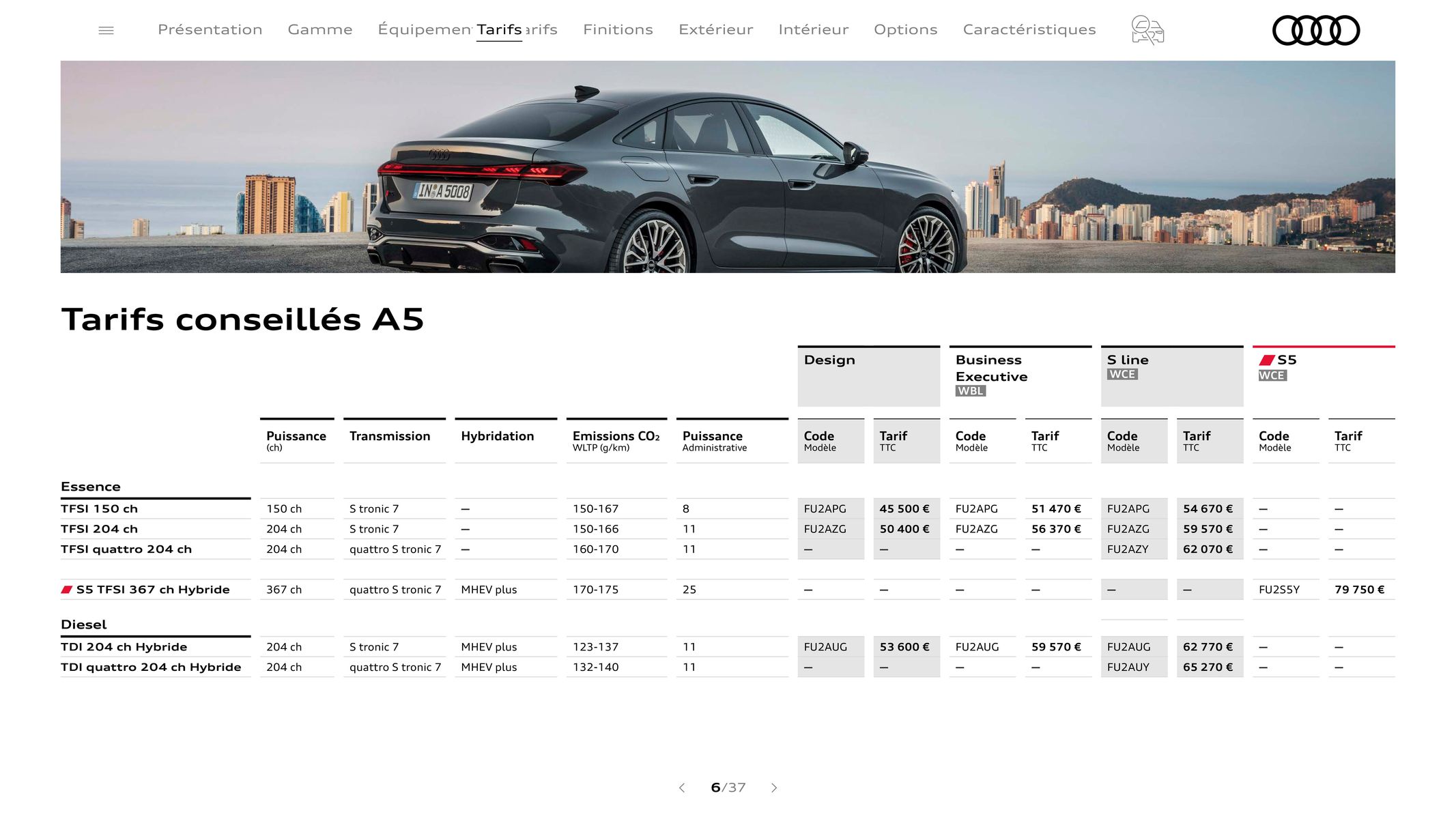Click the 56 370 € price

1056,529
